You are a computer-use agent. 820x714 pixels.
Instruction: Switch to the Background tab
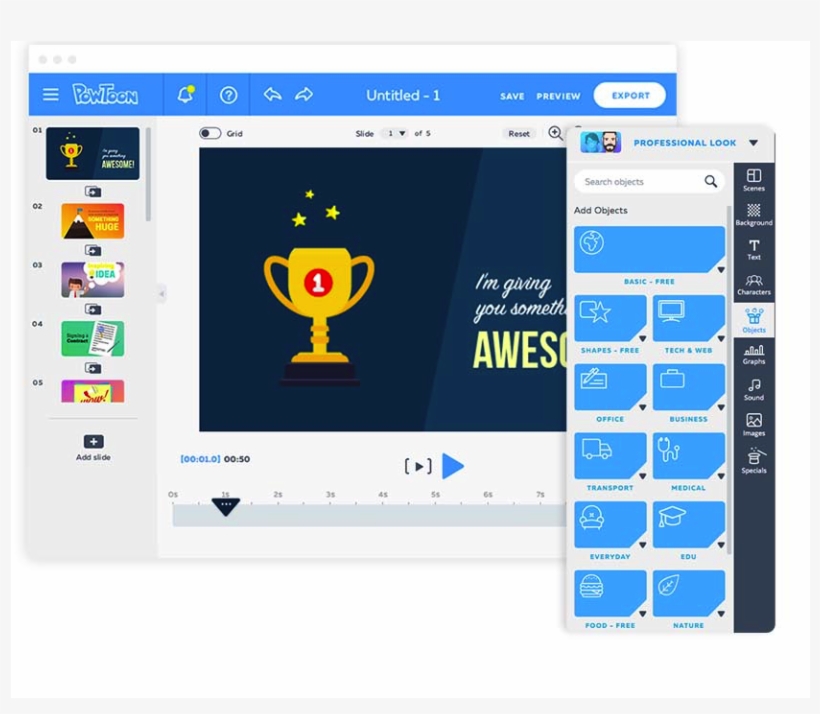(754, 215)
